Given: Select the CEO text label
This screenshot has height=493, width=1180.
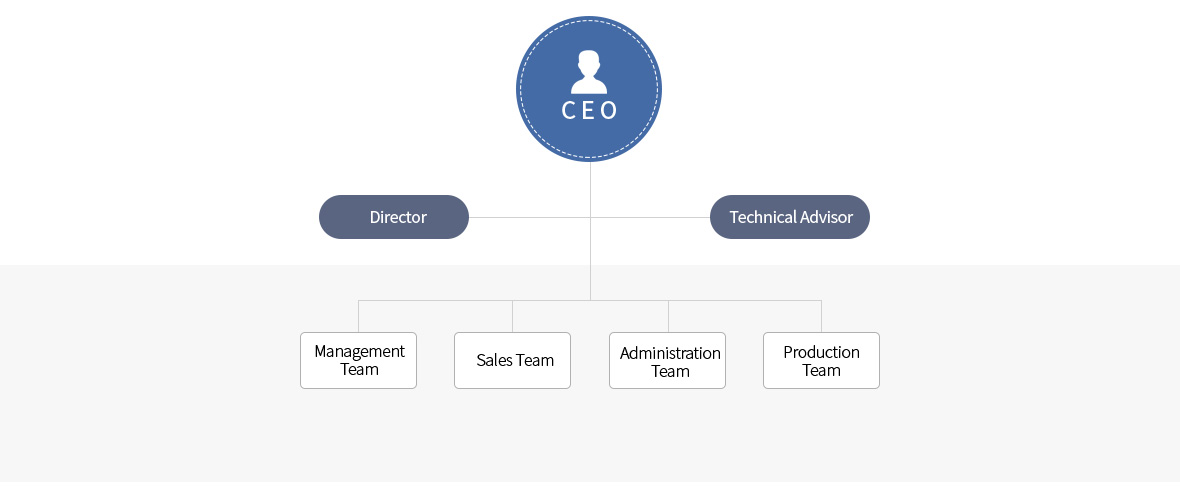Looking at the screenshot, I should point(589,110).
